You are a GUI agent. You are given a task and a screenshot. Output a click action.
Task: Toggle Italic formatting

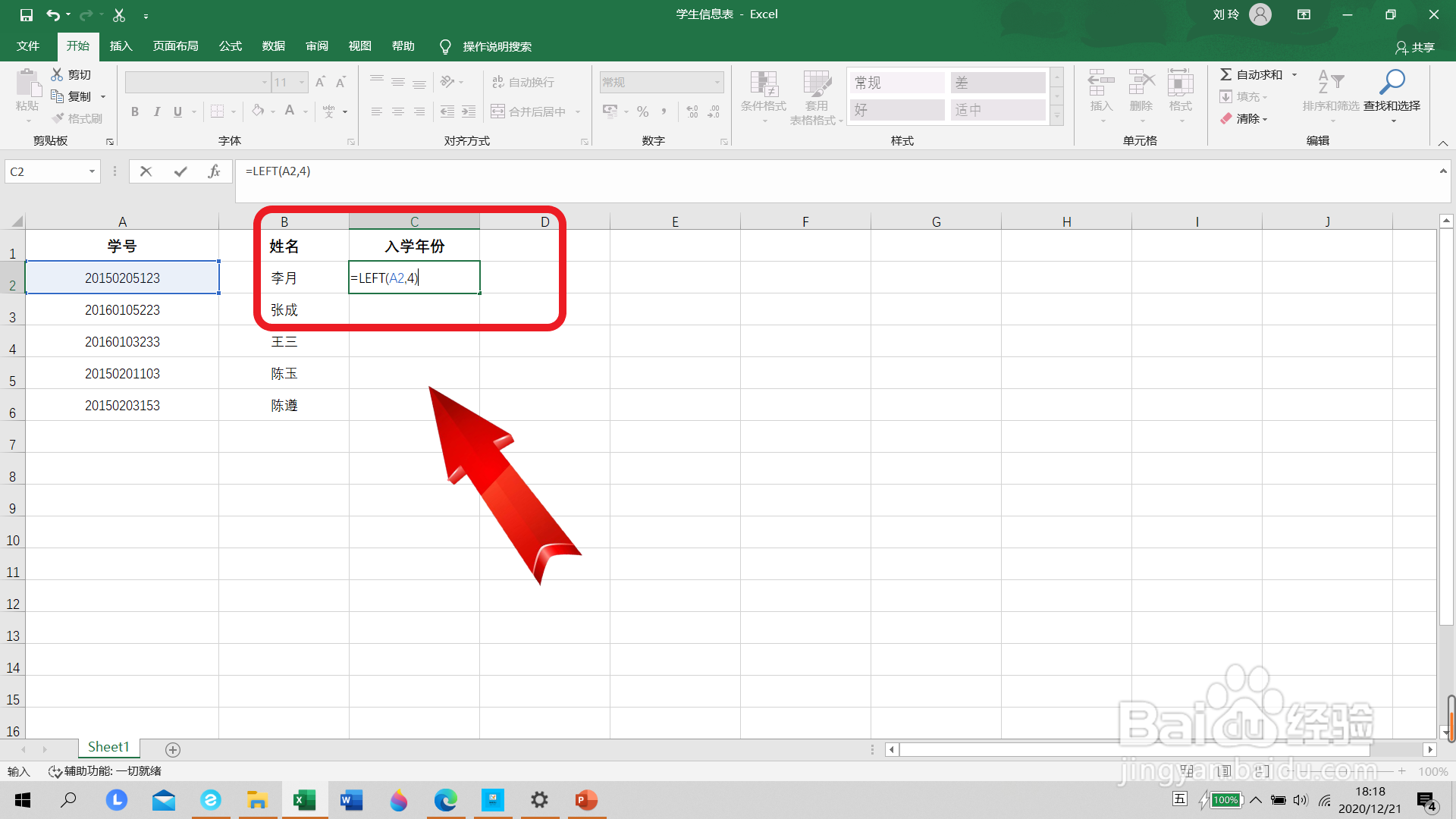coord(156,111)
